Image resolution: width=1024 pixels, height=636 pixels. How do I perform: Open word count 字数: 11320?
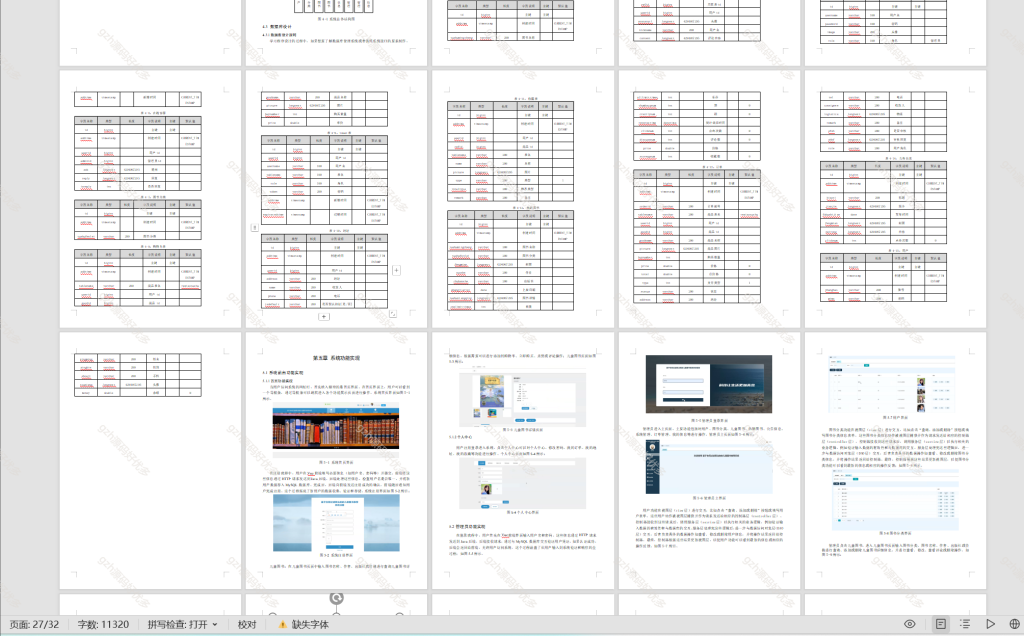point(103,624)
